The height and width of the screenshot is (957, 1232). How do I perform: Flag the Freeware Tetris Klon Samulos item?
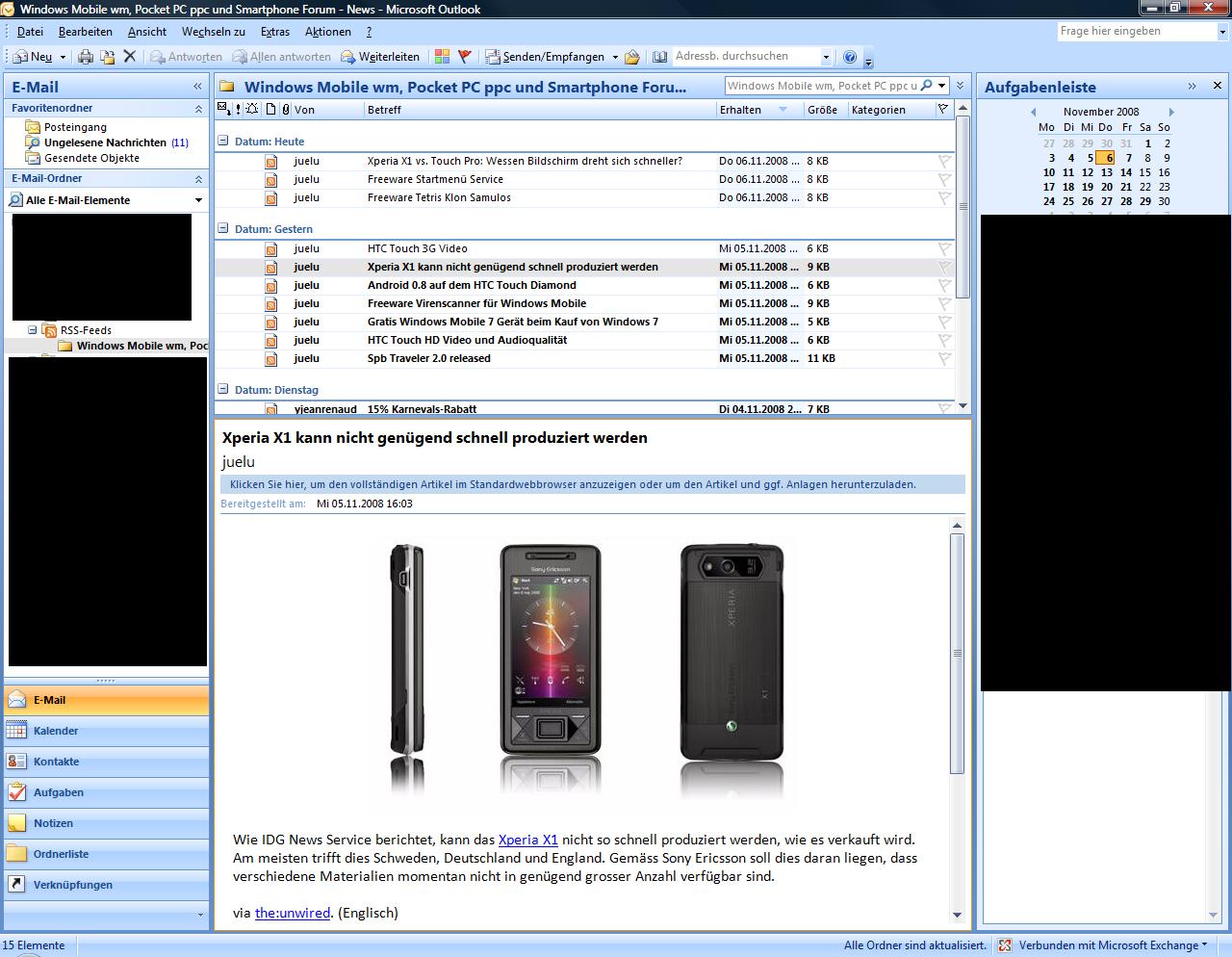click(x=944, y=198)
